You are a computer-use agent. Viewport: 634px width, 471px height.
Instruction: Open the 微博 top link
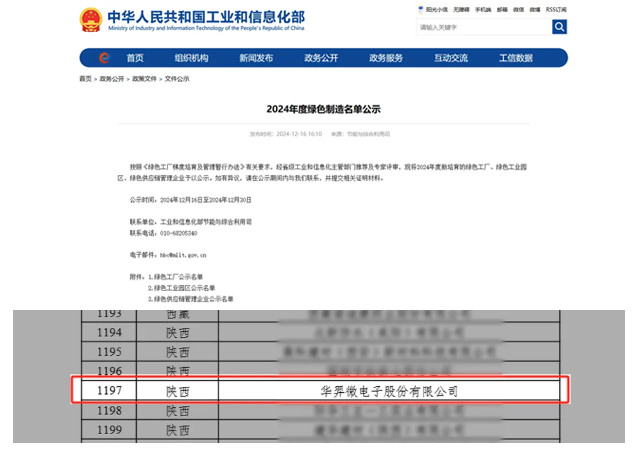[535, 9]
